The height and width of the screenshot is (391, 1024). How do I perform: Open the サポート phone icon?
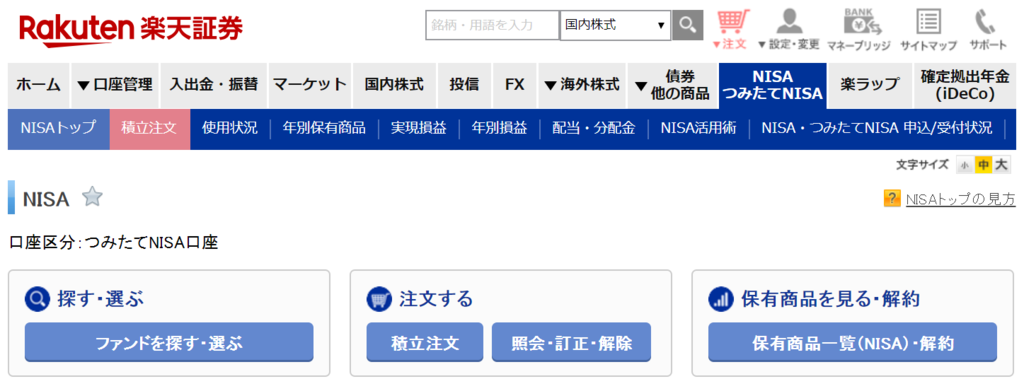(x=985, y=22)
